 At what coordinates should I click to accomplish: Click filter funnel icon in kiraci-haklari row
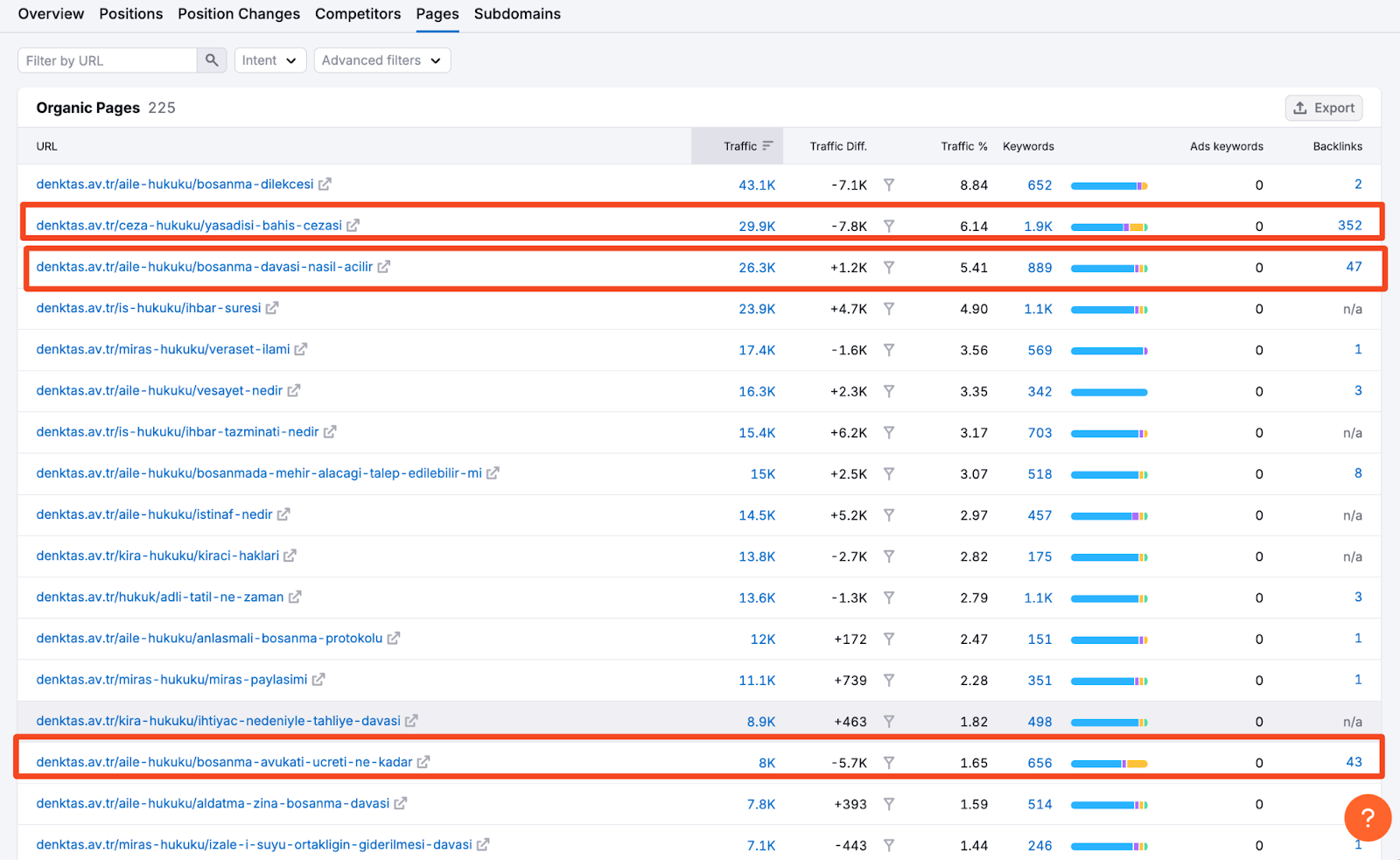pyautogui.click(x=889, y=556)
